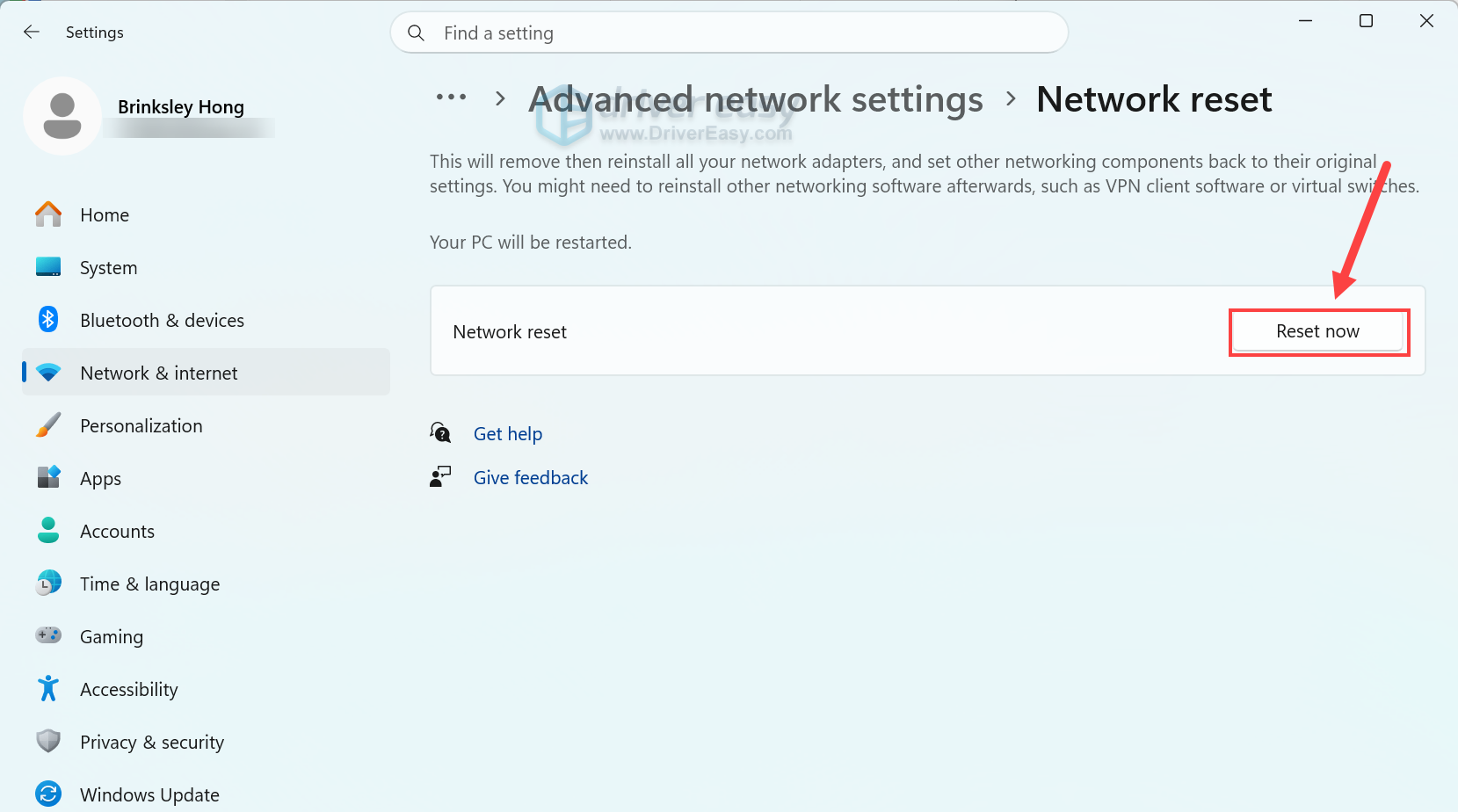Open Time & language settings
Viewport: 1458px width, 812px height.
(x=206, y=584)
